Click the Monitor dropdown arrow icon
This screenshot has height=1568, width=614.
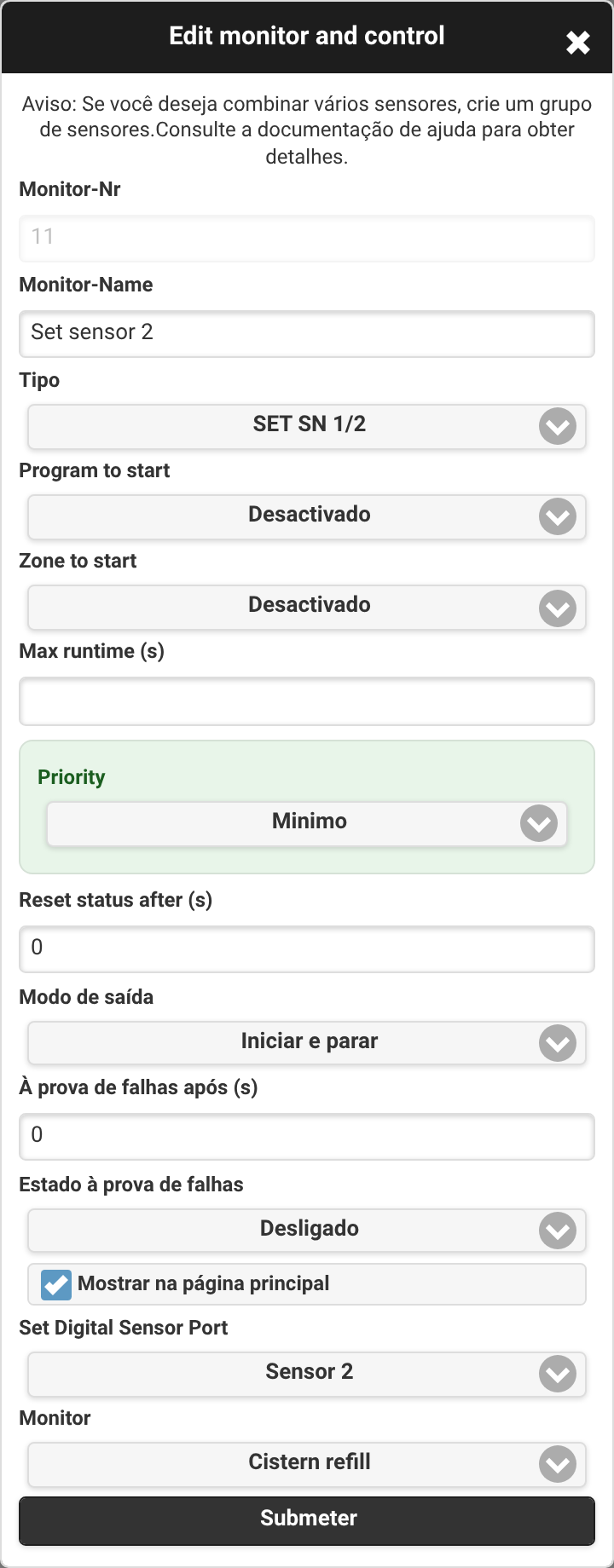click(558, 1464)
